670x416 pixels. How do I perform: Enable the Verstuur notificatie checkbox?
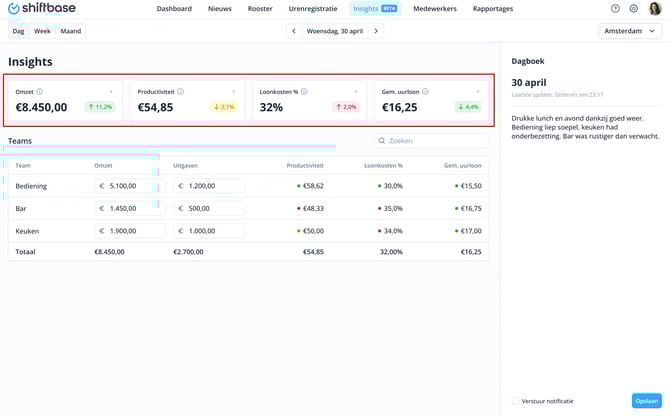(x=516, y=401)
